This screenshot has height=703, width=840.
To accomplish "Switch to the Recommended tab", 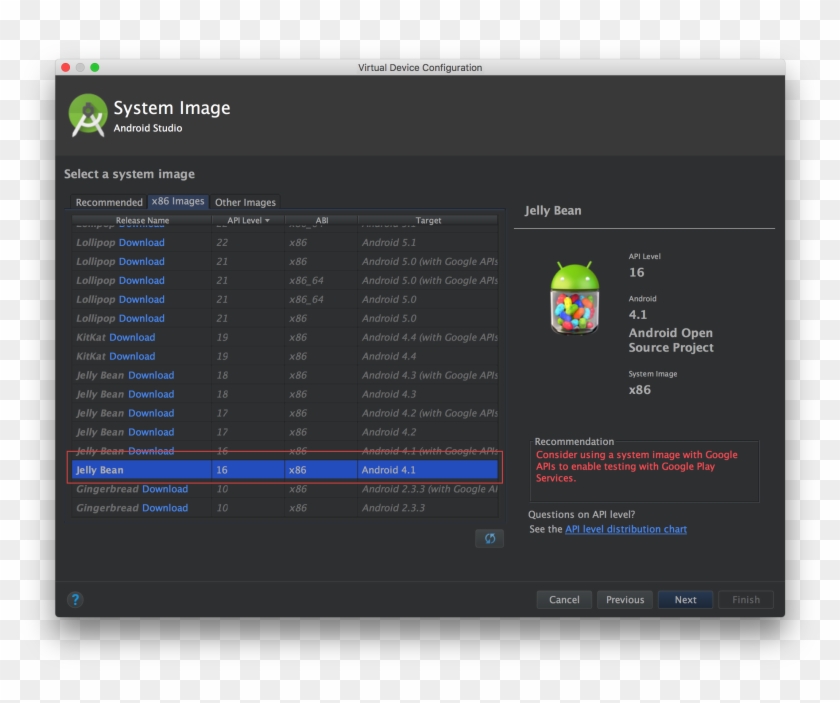I will [x=107, y=202].
